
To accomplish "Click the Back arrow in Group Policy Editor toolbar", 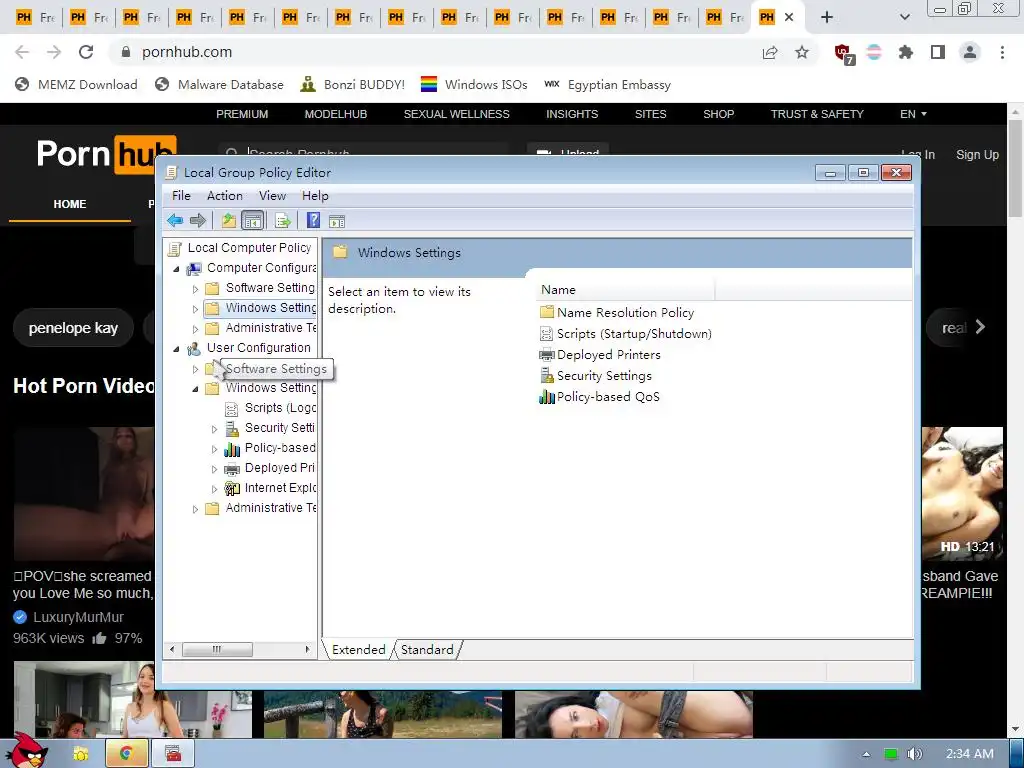I will coord(174,221).
